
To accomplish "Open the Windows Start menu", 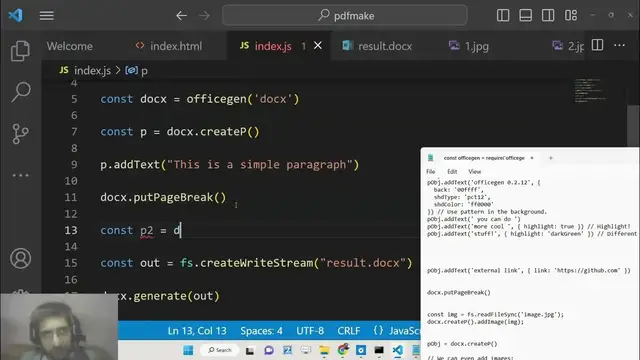I will click(188, 350).
